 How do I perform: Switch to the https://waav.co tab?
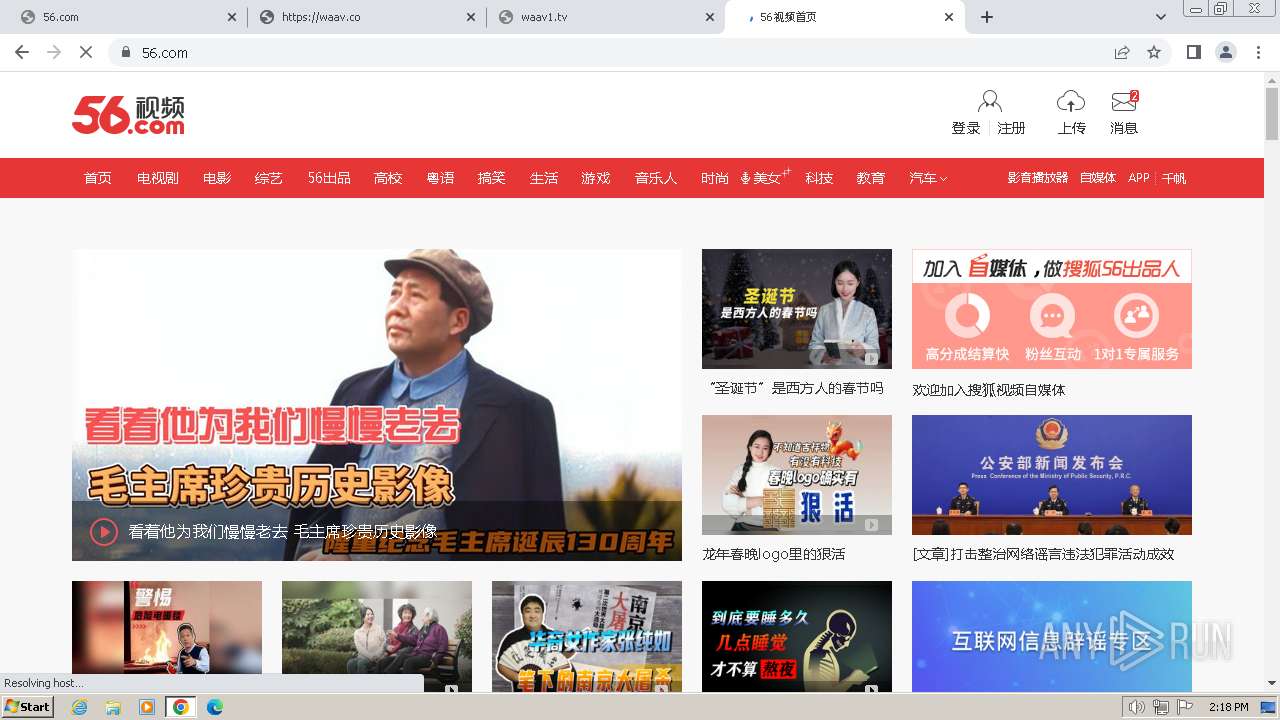pos(365,17)
